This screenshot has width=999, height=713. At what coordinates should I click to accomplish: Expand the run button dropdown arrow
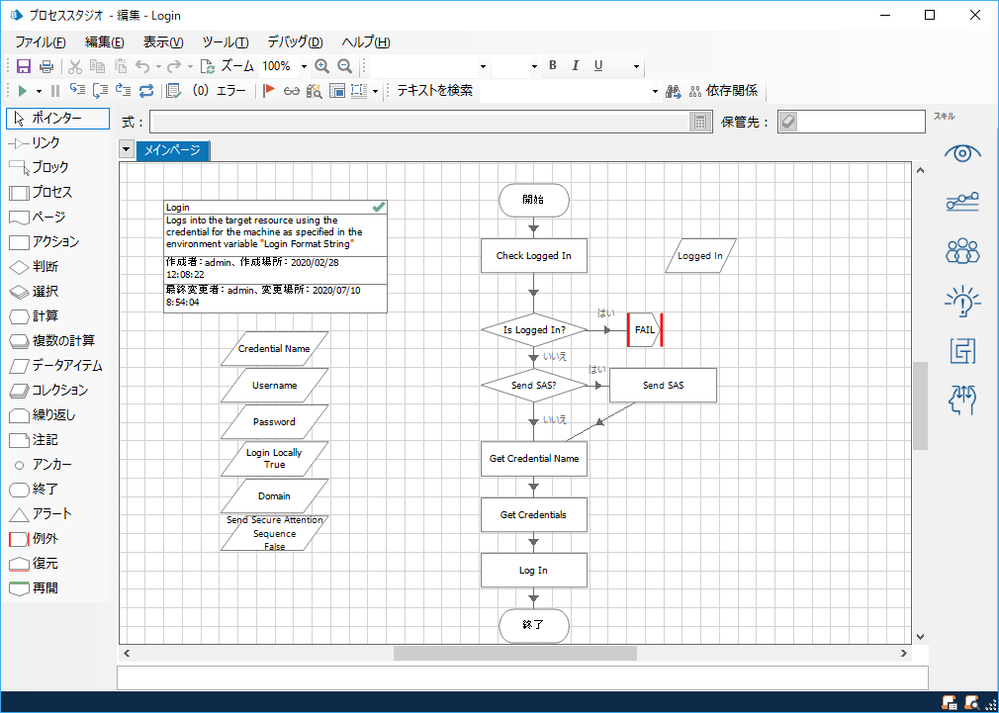(38, 91)
